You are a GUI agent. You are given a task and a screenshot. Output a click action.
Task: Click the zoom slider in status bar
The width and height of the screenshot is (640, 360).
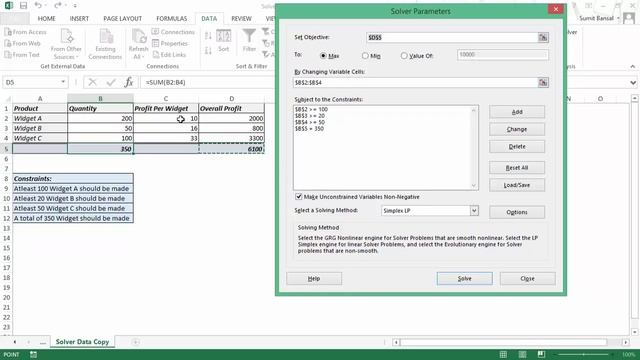pyautogui.click(x=584, y=354)
